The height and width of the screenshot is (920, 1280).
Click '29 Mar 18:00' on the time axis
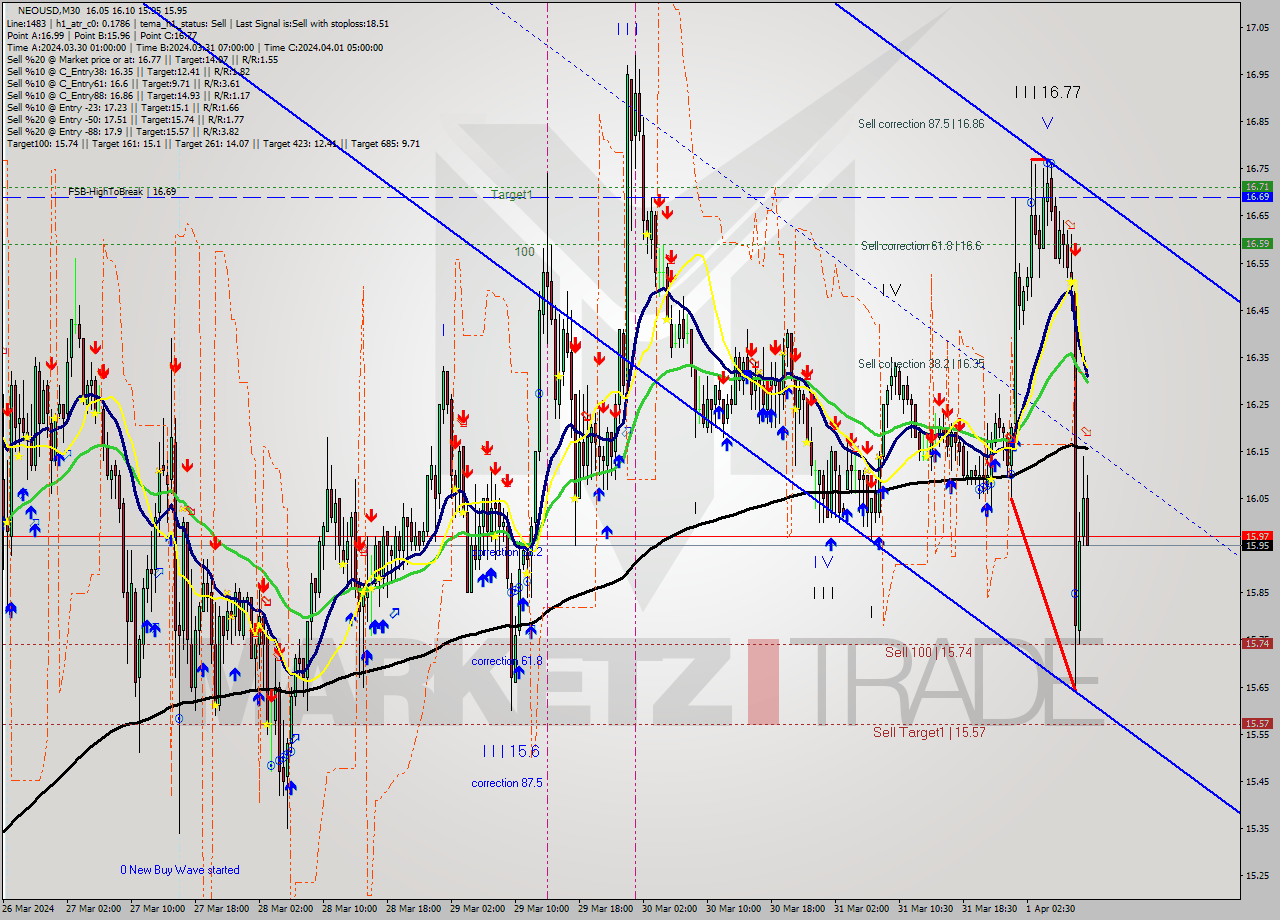(x=605, y=909)
